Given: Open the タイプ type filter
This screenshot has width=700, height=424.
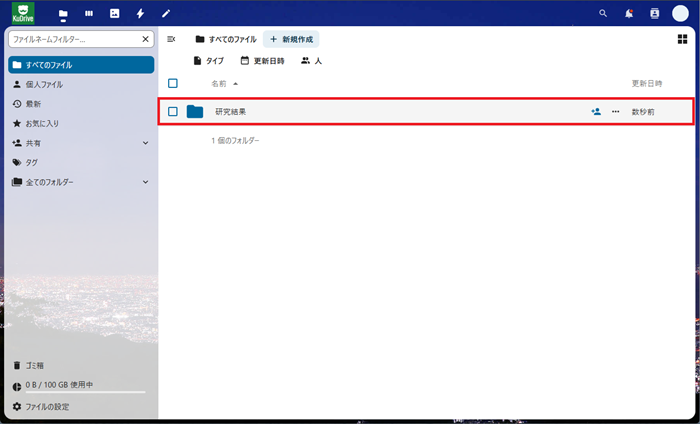Looking at the screenshot, I should click(208, 61).
